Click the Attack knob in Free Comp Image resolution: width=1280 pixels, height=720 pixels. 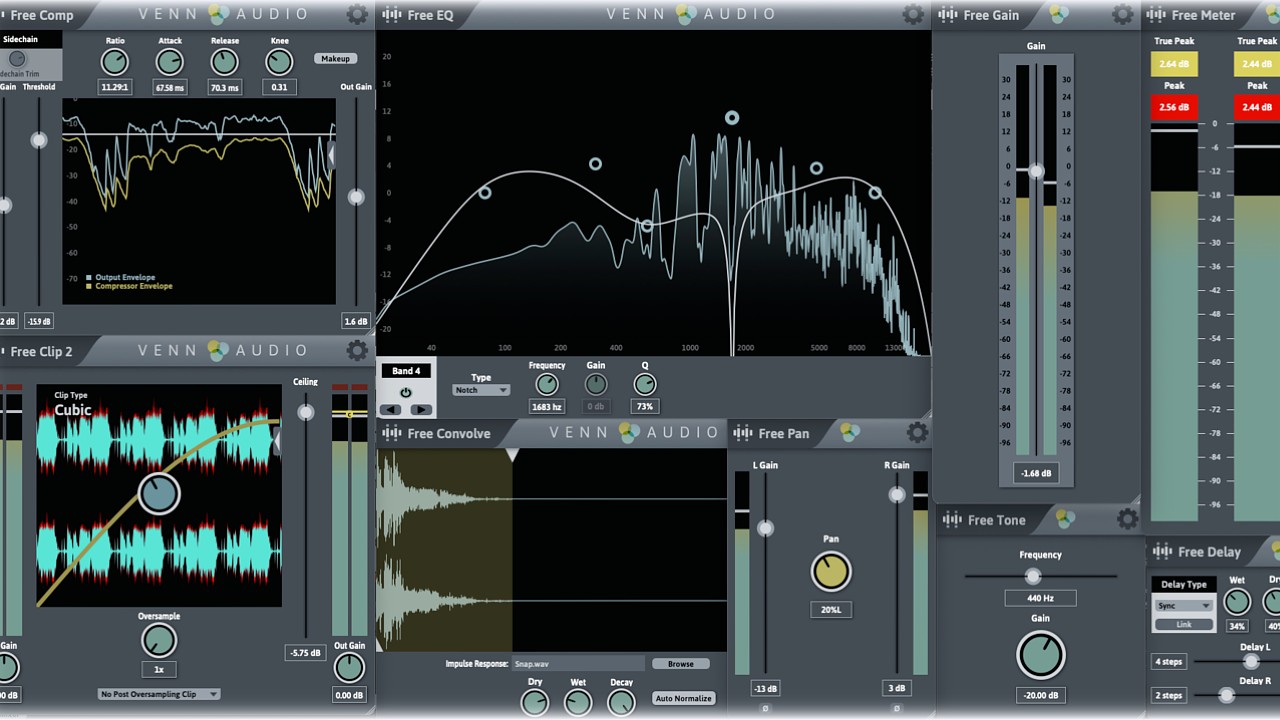tap(170, 62)
